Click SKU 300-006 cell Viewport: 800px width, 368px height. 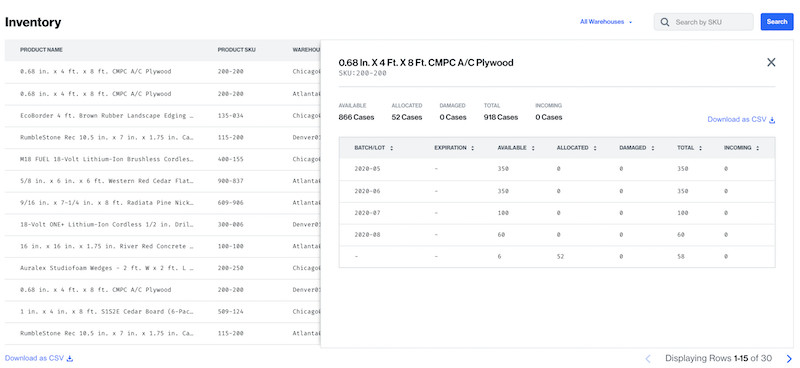coord(231,224)
